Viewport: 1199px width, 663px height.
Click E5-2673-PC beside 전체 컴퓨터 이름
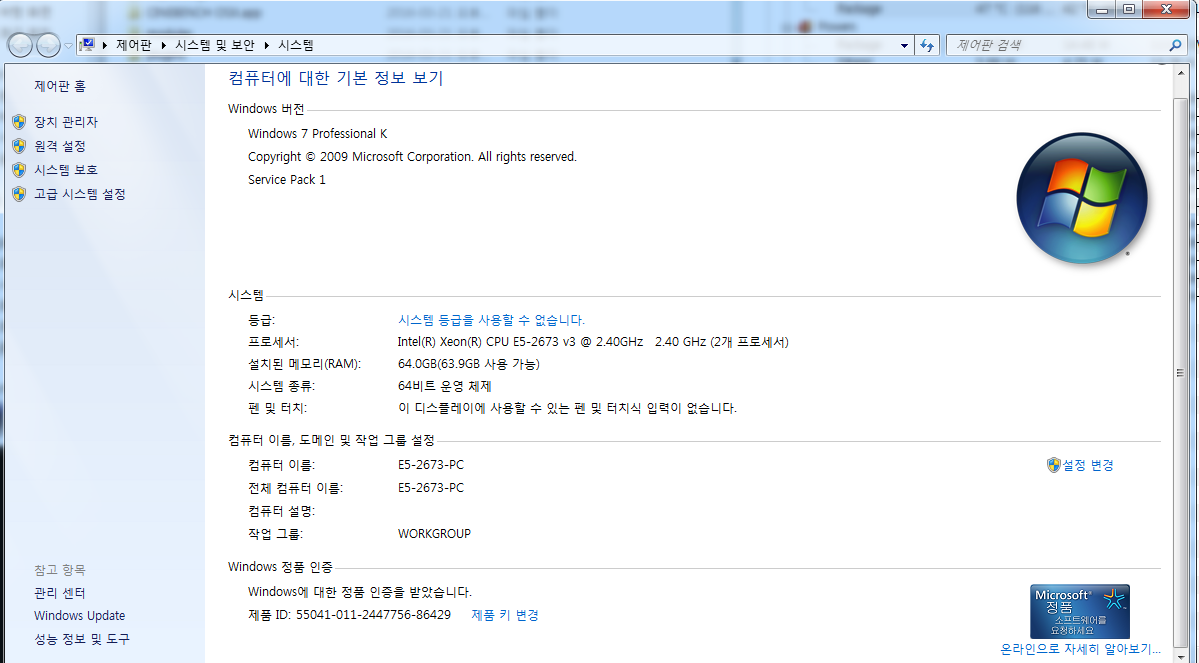tap(431, 488)
